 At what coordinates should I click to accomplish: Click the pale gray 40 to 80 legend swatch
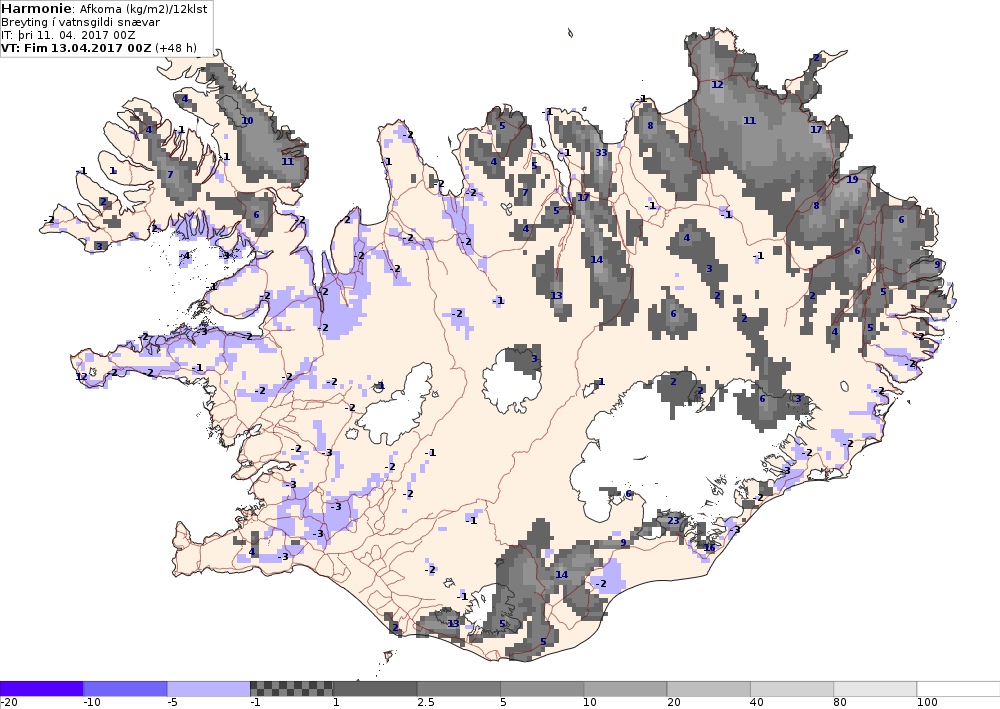pyautogui.click(x=792, y=689)
